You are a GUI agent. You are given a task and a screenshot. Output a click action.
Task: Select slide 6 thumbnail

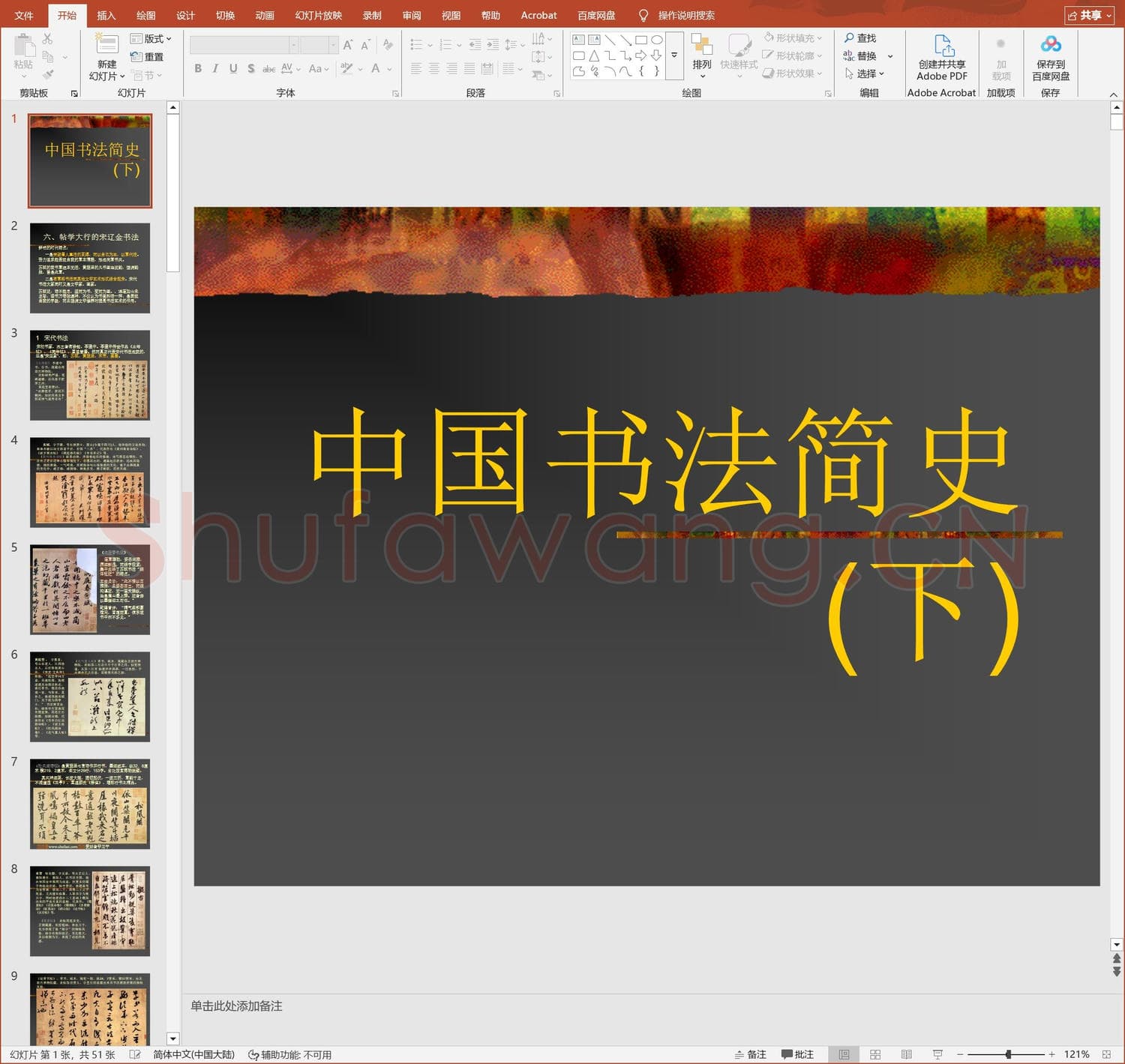pyautogui.click(x=90, y=697)
